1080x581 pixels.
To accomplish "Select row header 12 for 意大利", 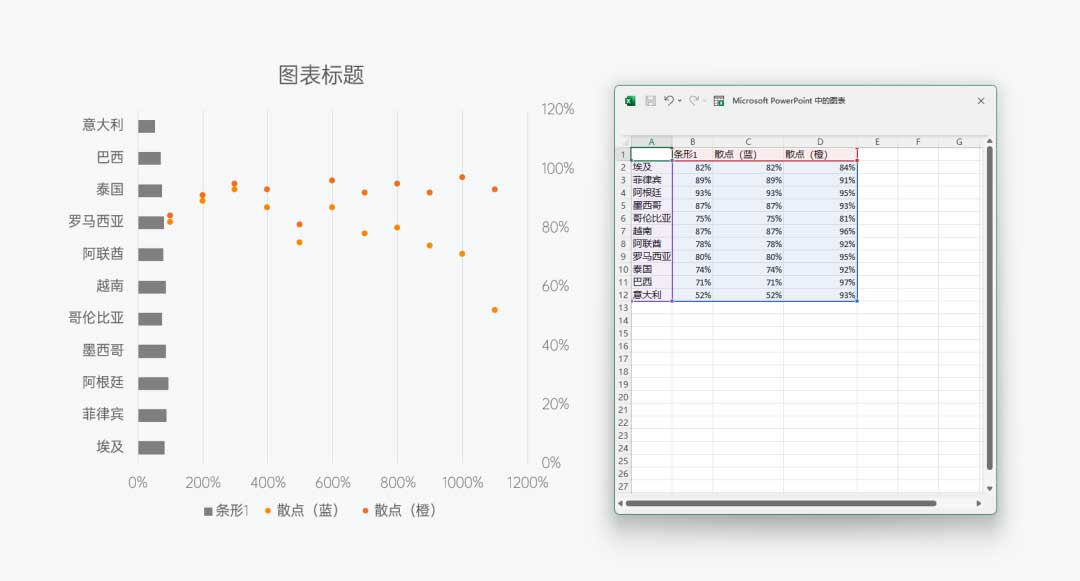I will point(622,295).
